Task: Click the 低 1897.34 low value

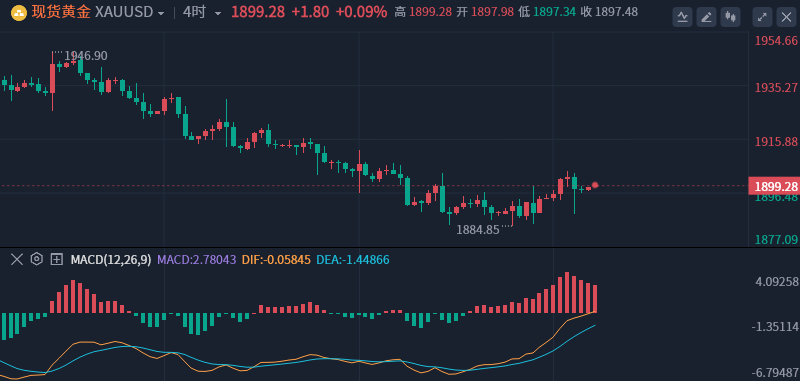Action: point(547,12)
